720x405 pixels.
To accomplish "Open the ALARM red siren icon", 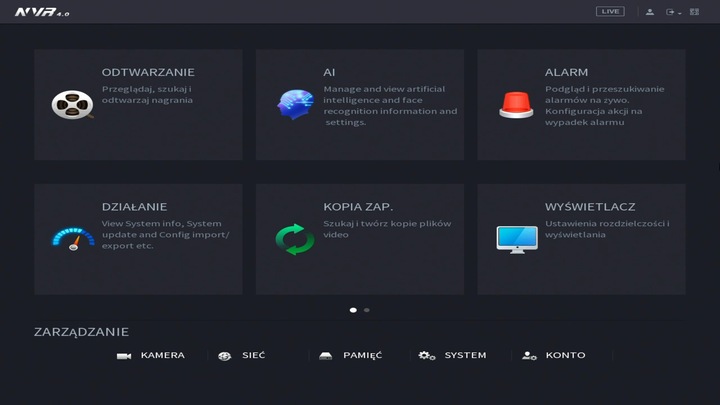I will [516, 104].
